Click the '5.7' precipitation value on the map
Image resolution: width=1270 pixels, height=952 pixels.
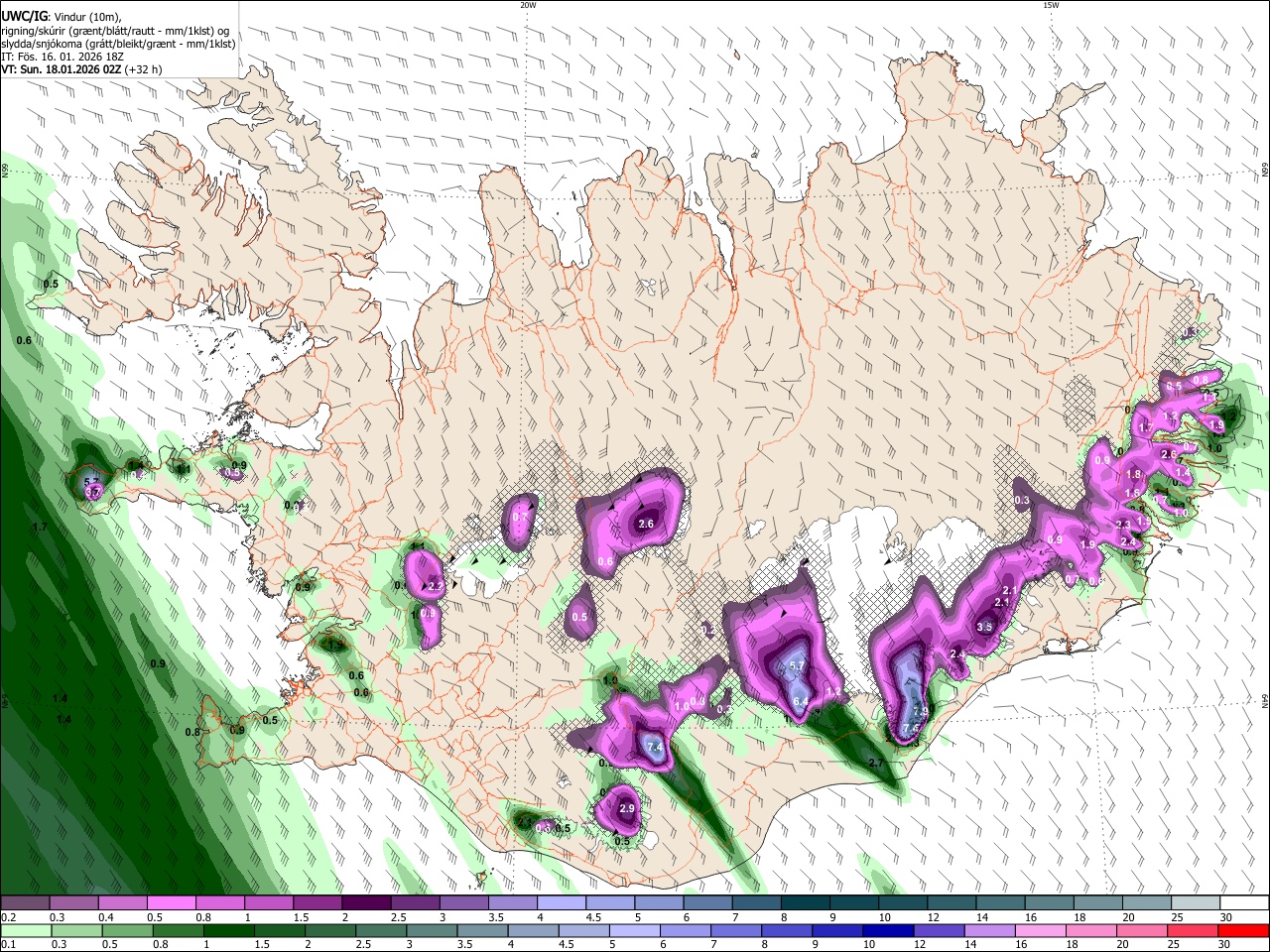(796, 666)
